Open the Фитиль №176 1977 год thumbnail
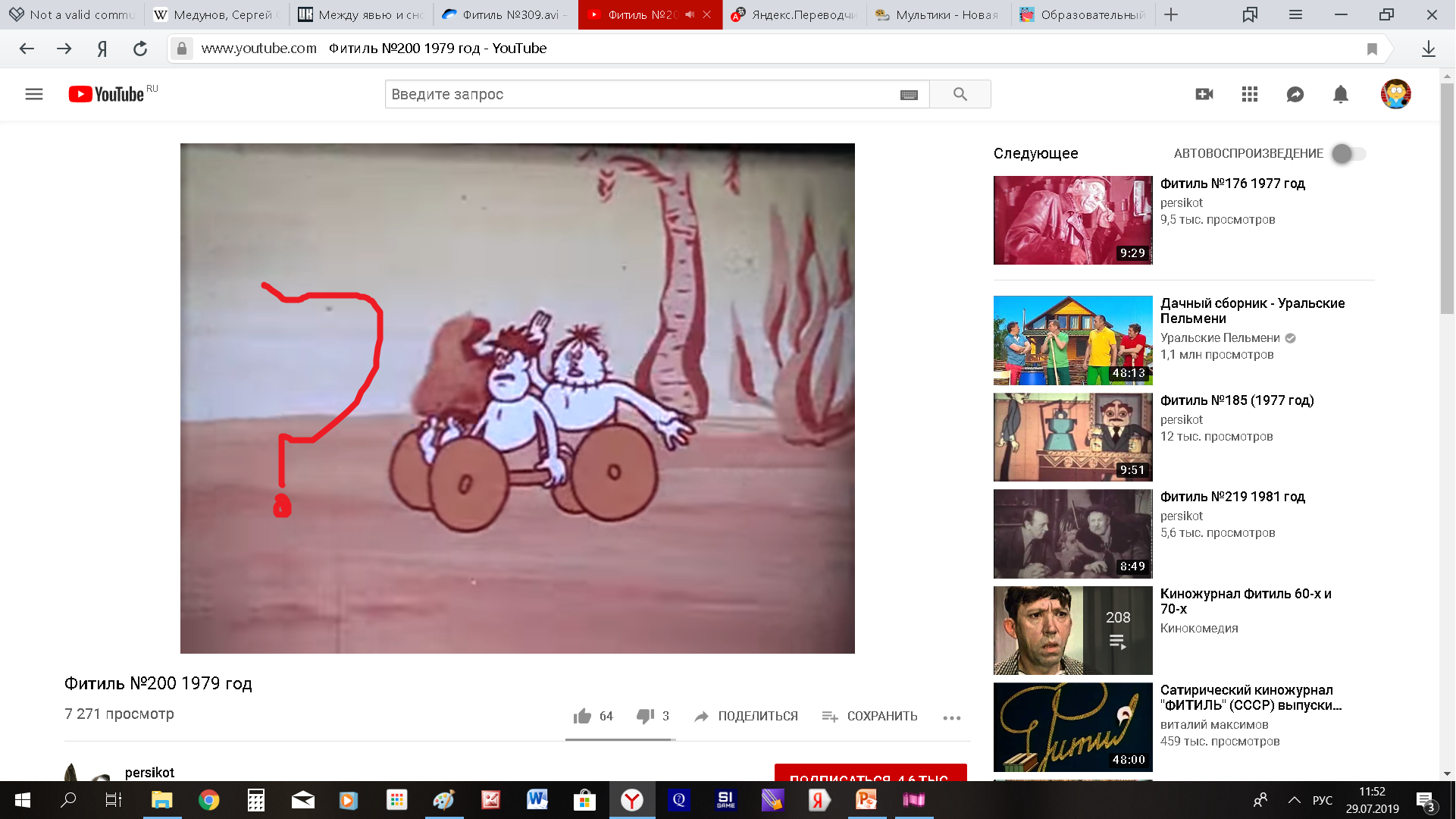1456x819 pixels. point(1072,220)
